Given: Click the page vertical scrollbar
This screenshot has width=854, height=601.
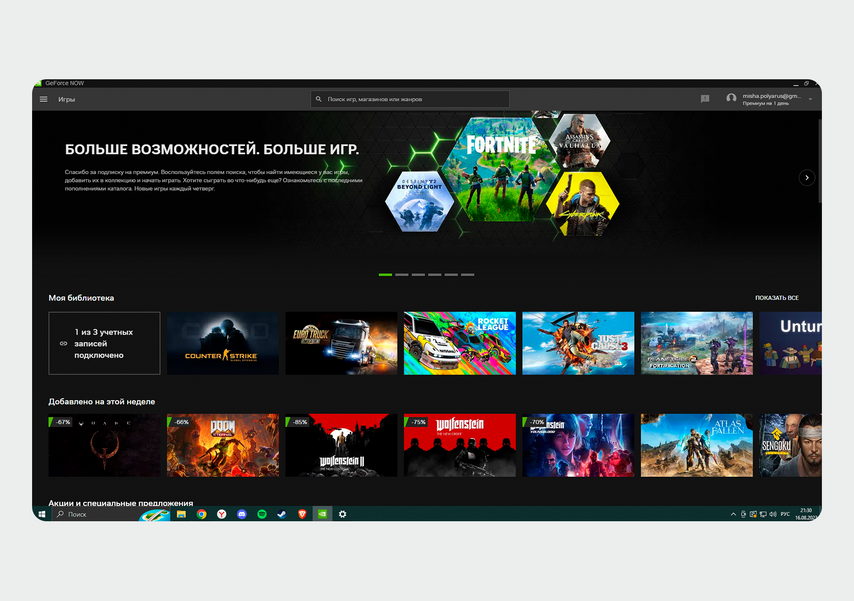Looking at the screenshot, I should pyautogui.click(x=819, y=161).
